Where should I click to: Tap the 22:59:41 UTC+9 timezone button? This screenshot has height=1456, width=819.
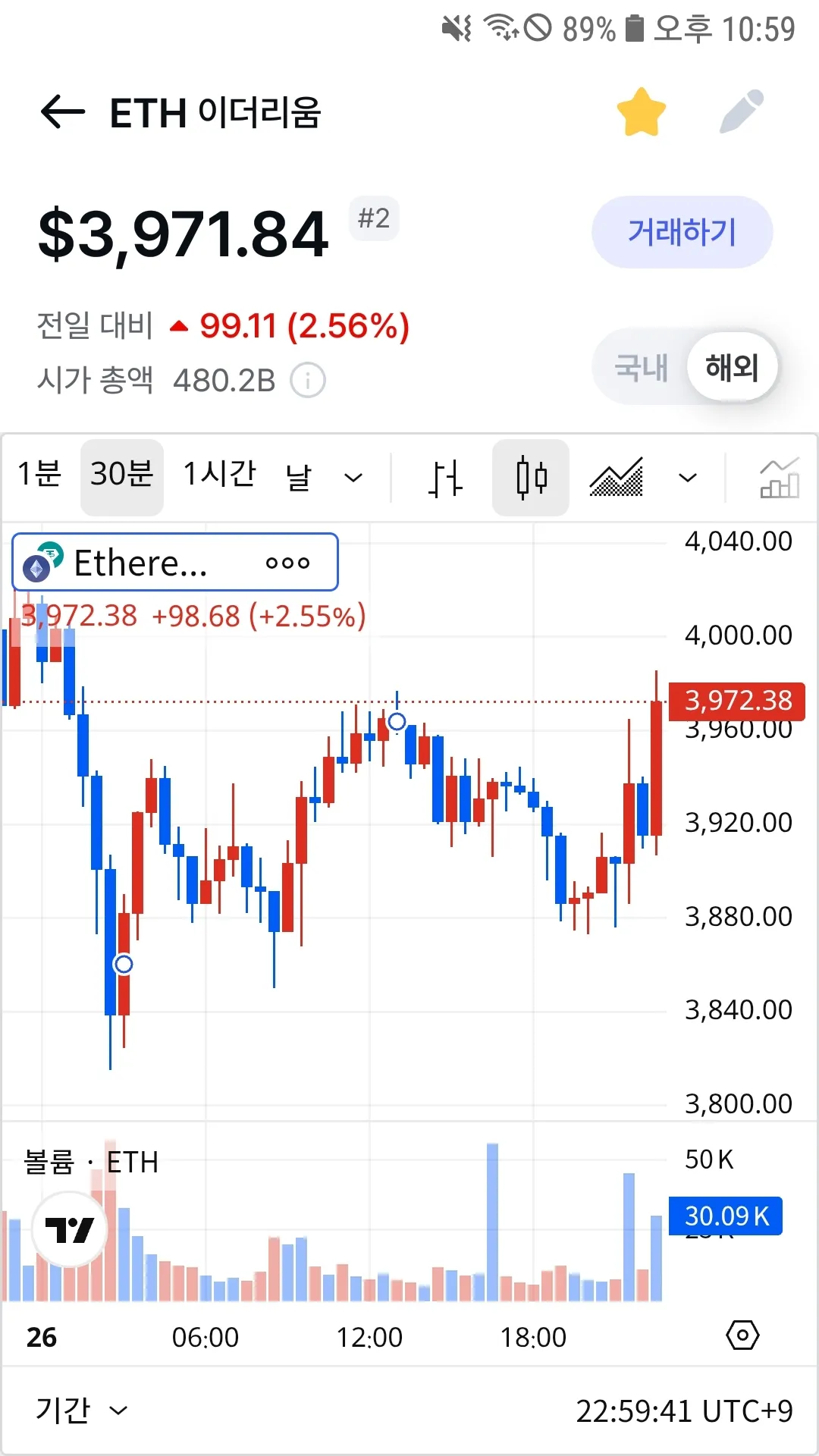coord(684,1411)
